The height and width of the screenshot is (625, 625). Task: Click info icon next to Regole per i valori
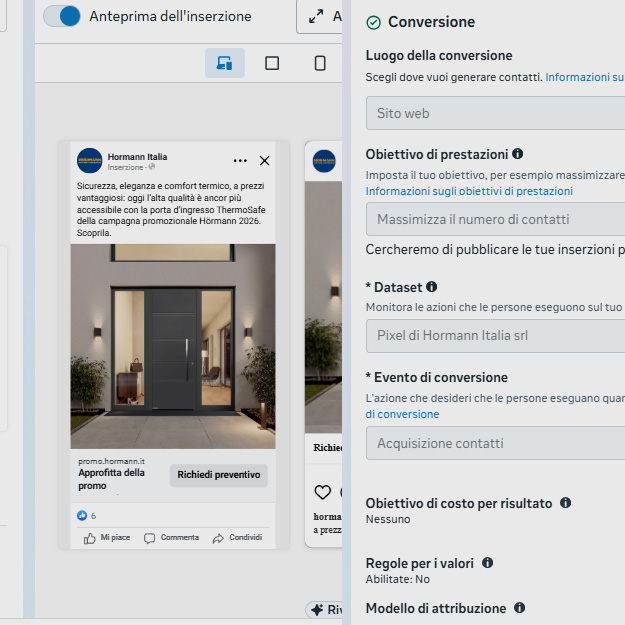487,563
